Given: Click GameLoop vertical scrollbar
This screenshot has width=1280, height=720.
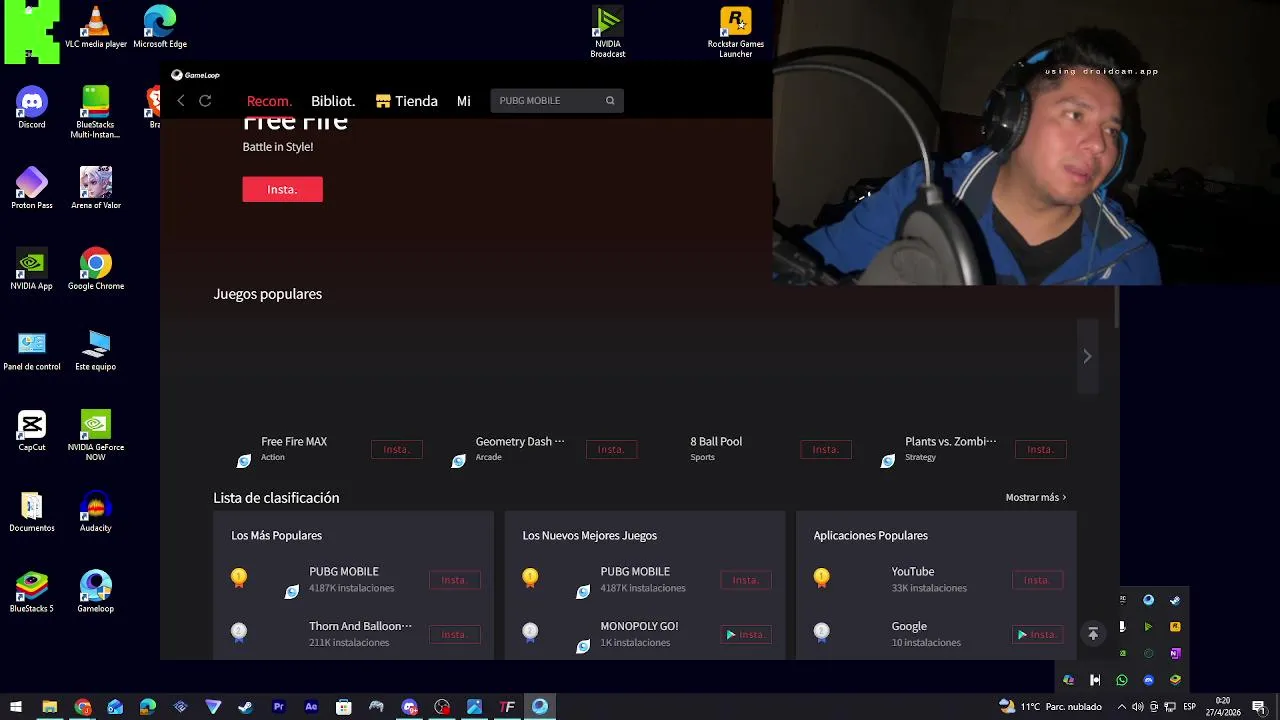Looking at the screenshot, I should 1116,309.
